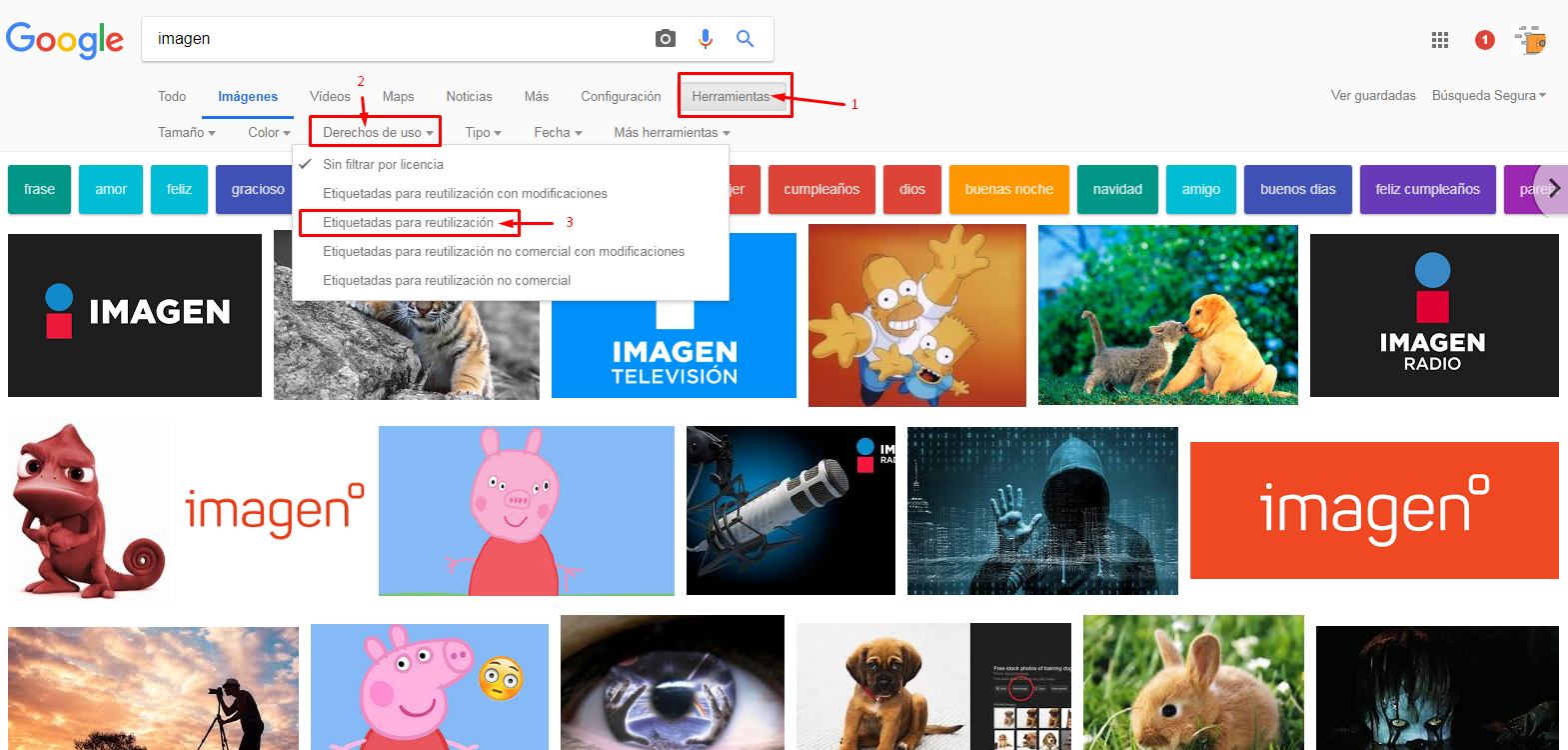
Task: Open the Vídeos tab
Action: 330,97
